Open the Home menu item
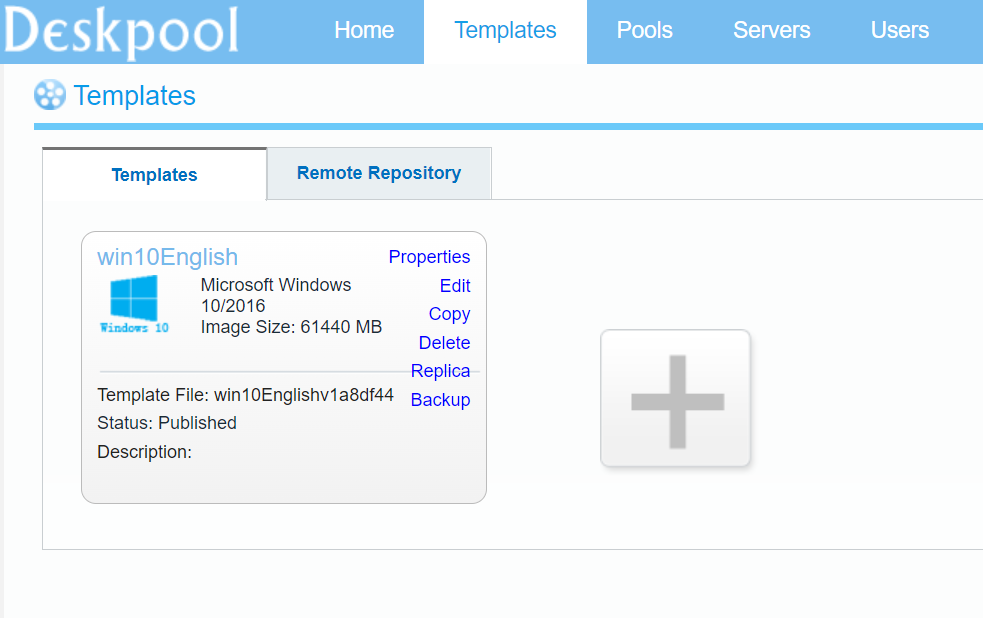This screenshot has height=618, width=983. pos(364,30)
